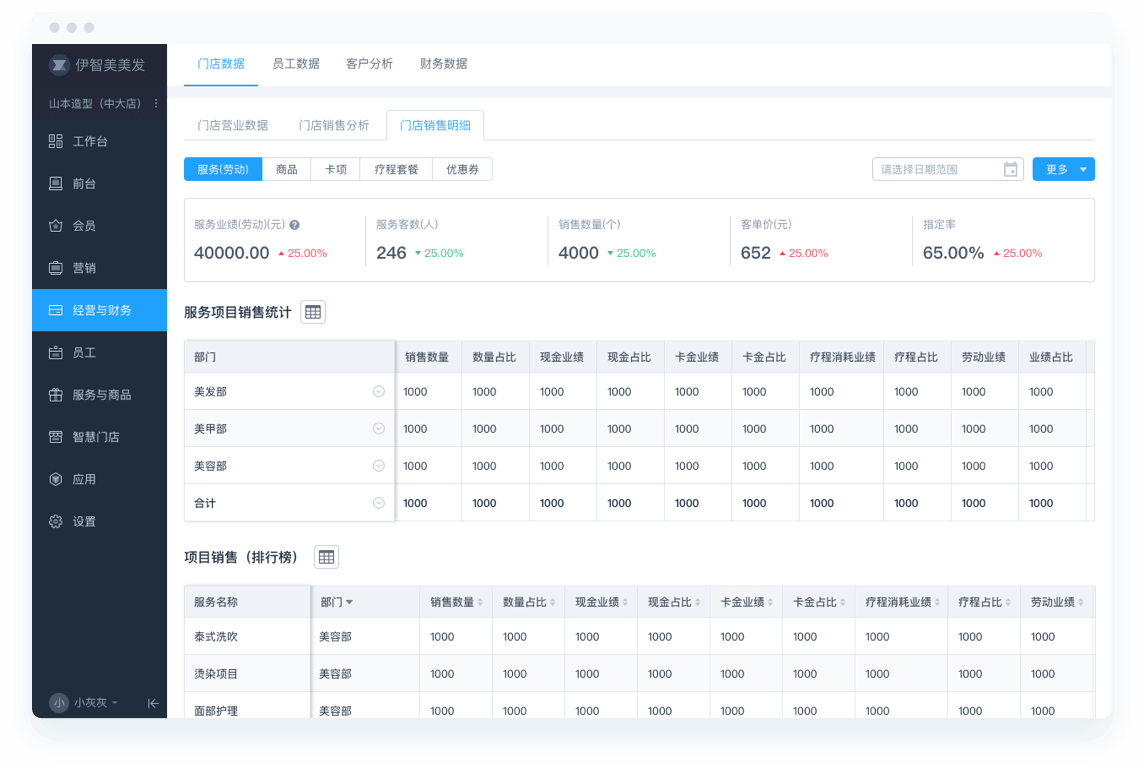Open 员工 section in sidebar
1144x770 pixels.
pos(99,353)
